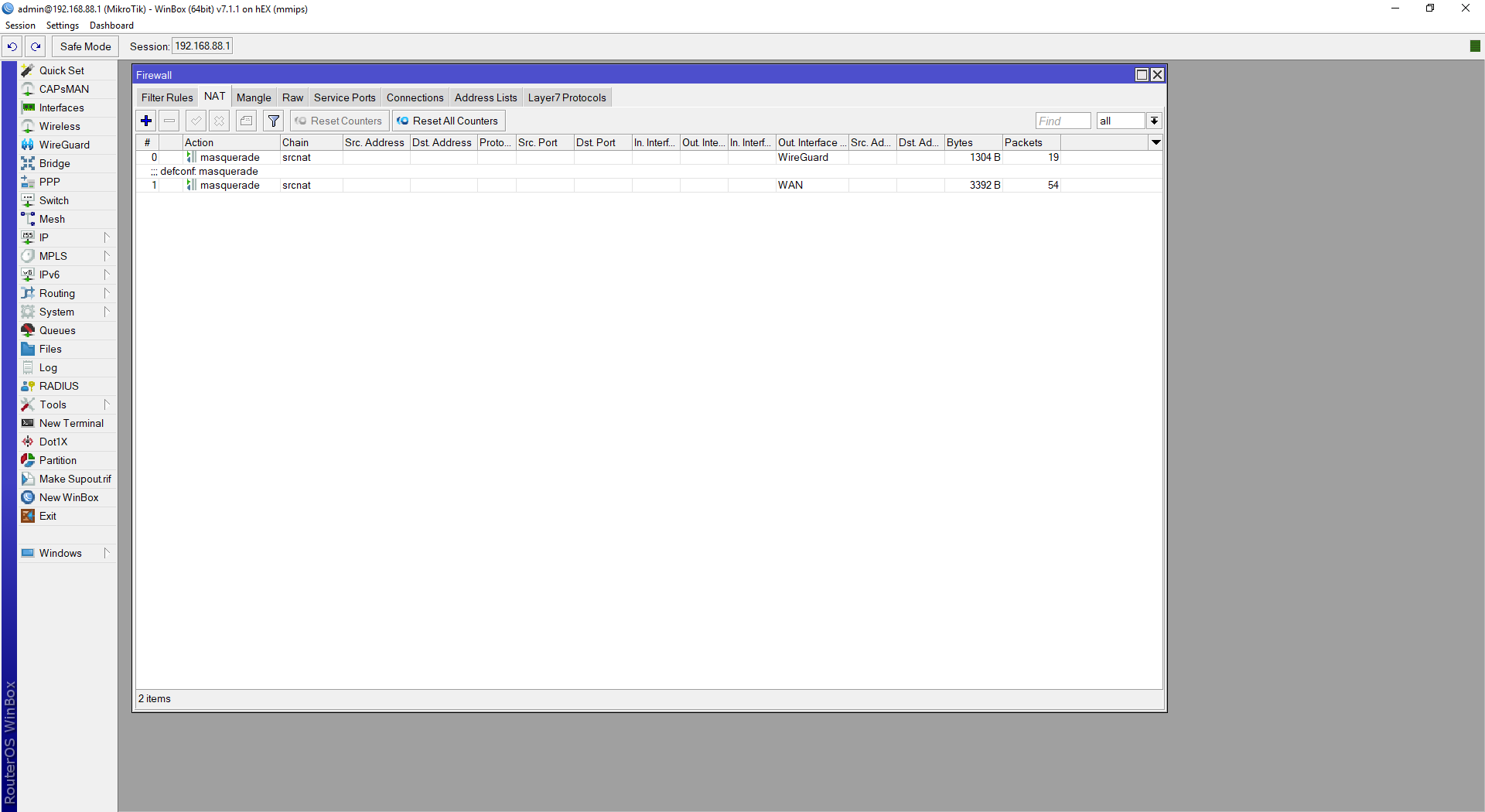Screen dimensions: 1485x812
Task: Open Quick Set from sidebar
Action: 67,70
